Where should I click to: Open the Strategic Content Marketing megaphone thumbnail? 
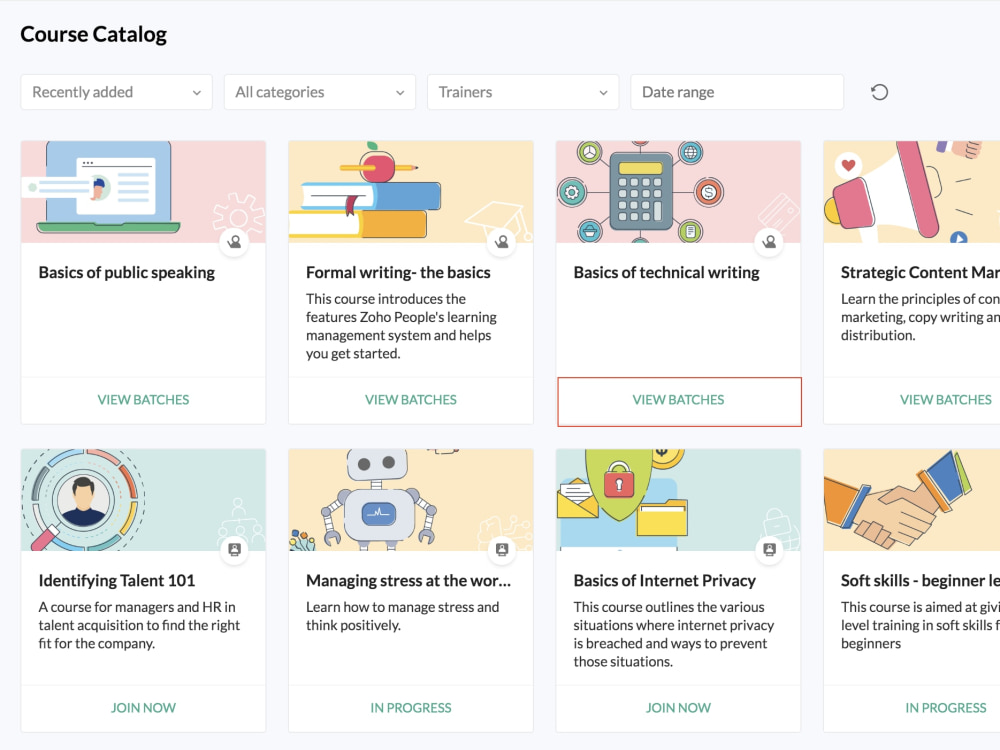click(912, 192)
